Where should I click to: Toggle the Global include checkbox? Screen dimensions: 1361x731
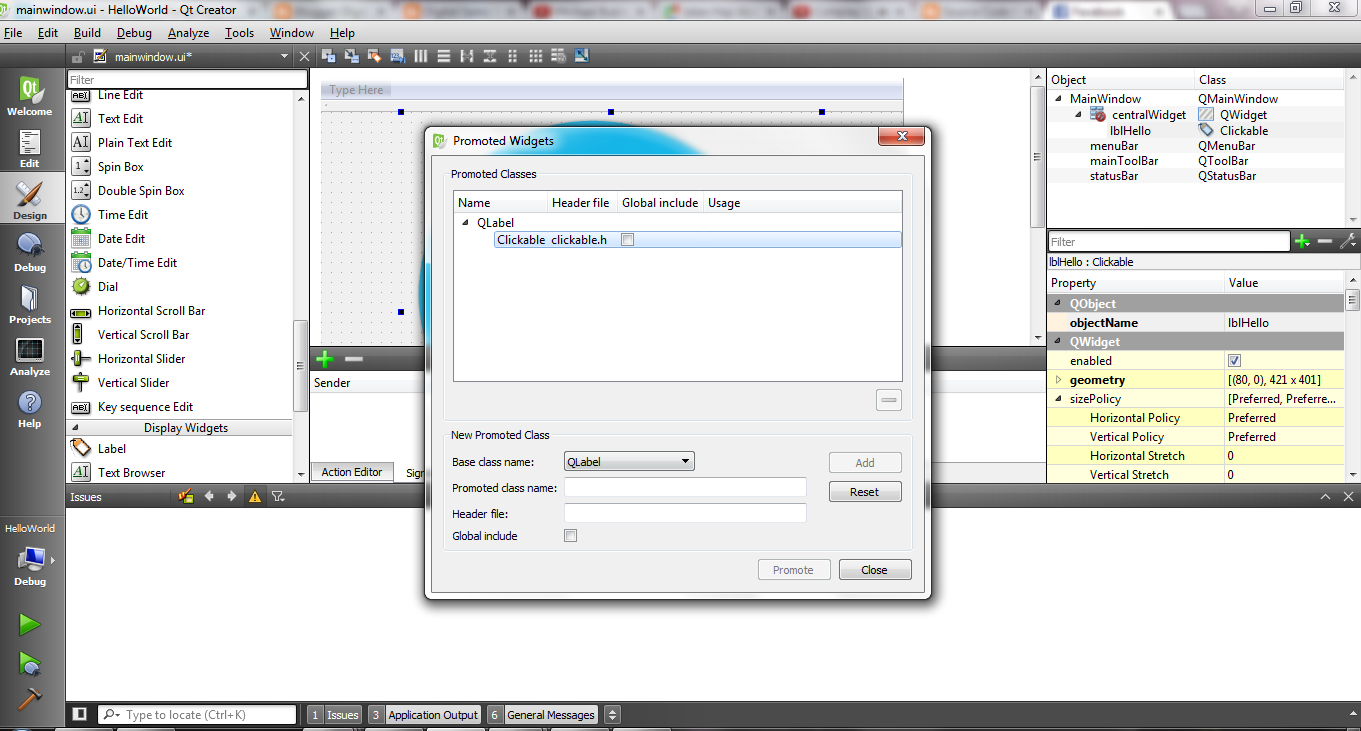click(570, 535)
